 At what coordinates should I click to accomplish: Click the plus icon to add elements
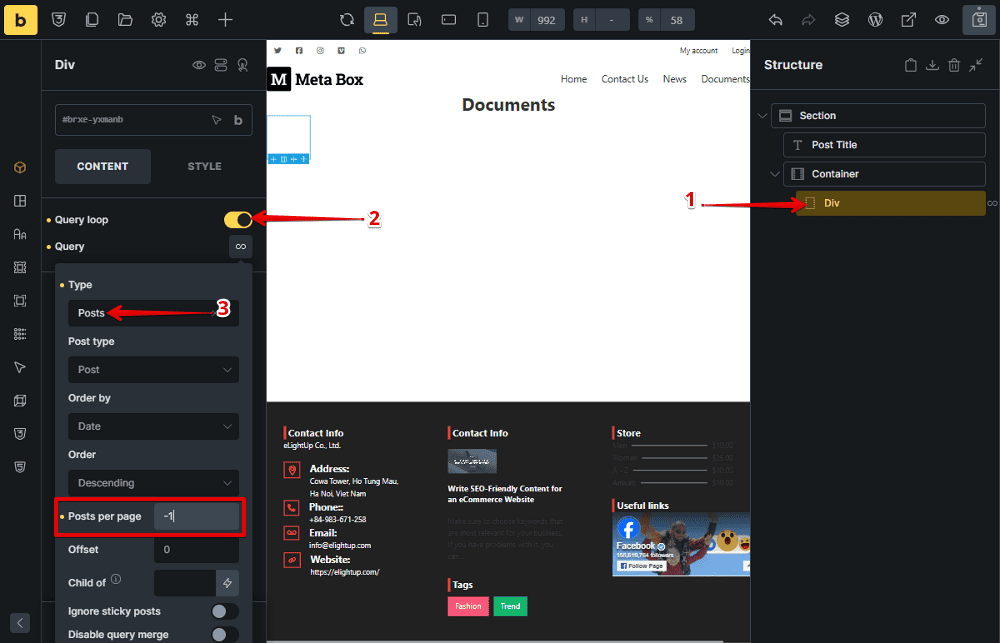click(226, 20)
